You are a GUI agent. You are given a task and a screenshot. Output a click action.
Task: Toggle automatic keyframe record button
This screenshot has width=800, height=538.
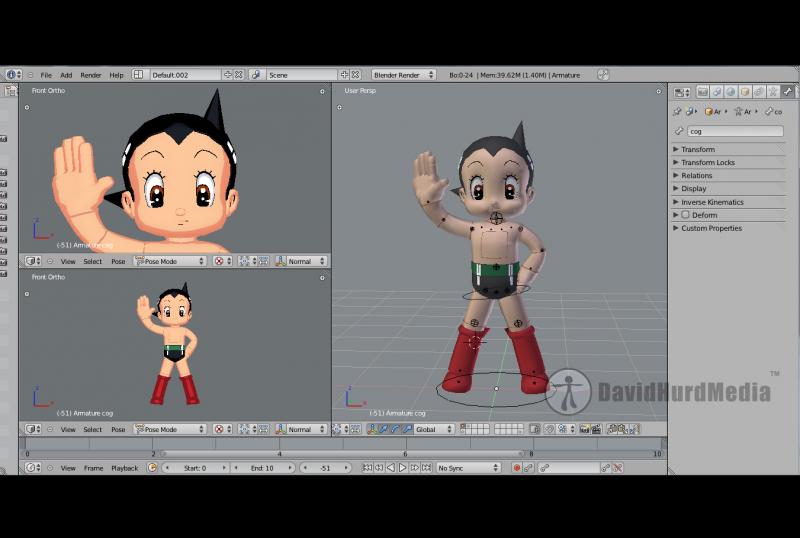pos(517,468)
